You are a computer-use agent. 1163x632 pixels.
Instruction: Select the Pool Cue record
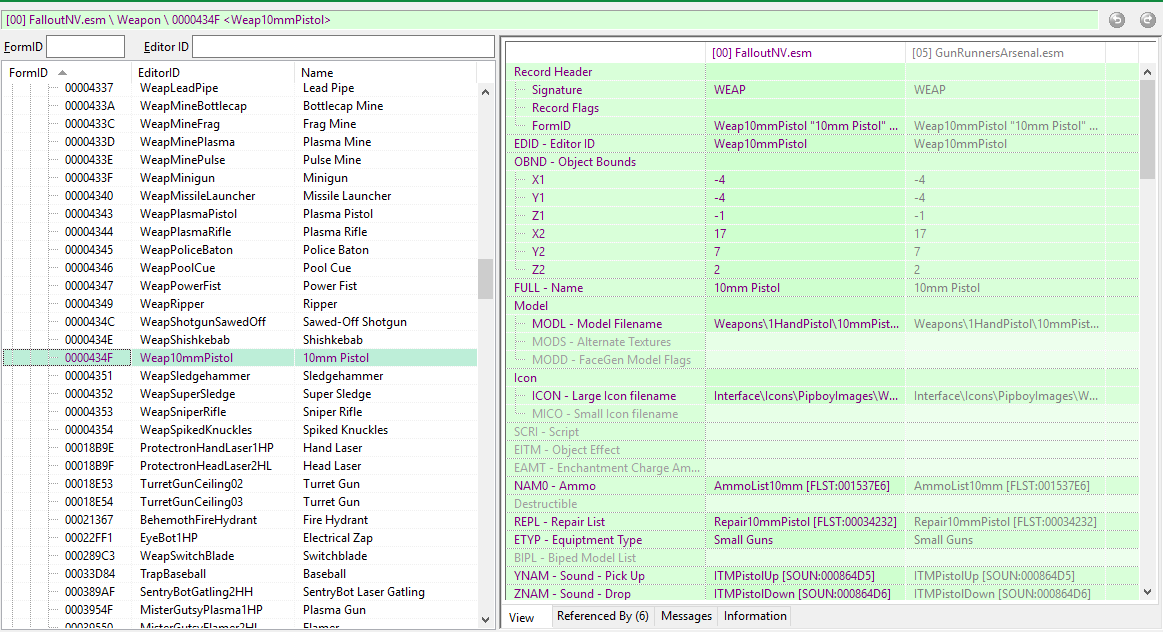point(240,268)
